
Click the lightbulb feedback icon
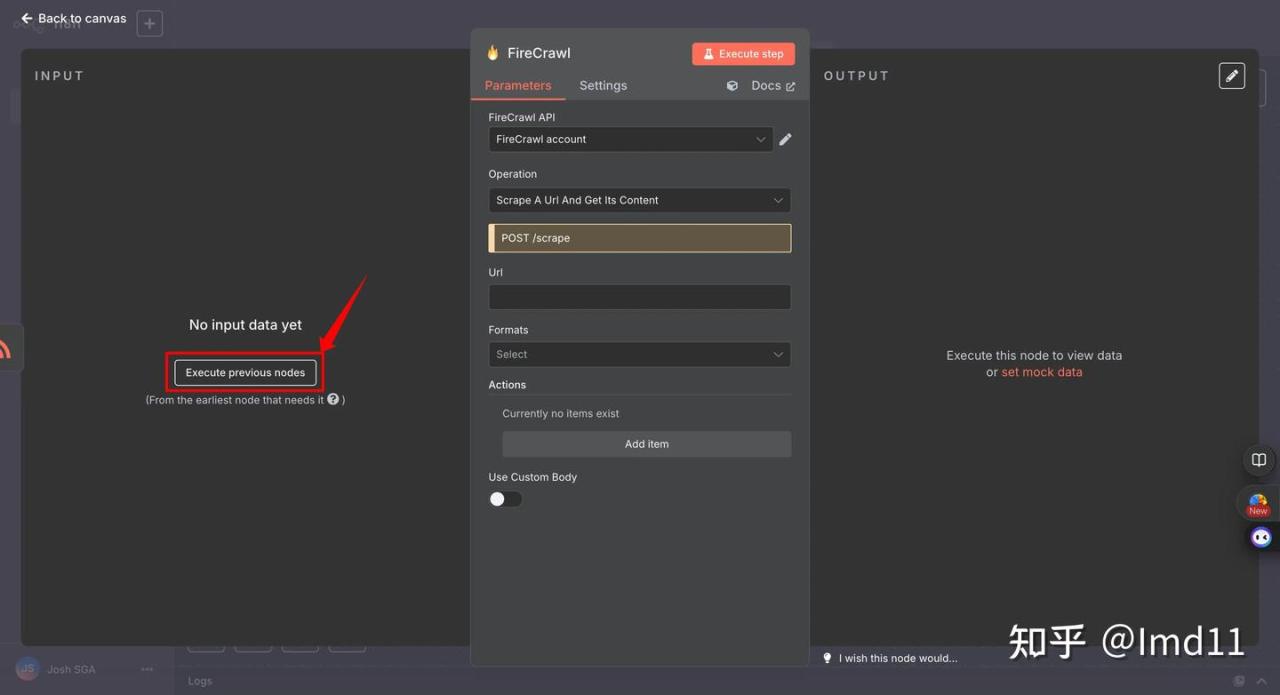(827, 658)
